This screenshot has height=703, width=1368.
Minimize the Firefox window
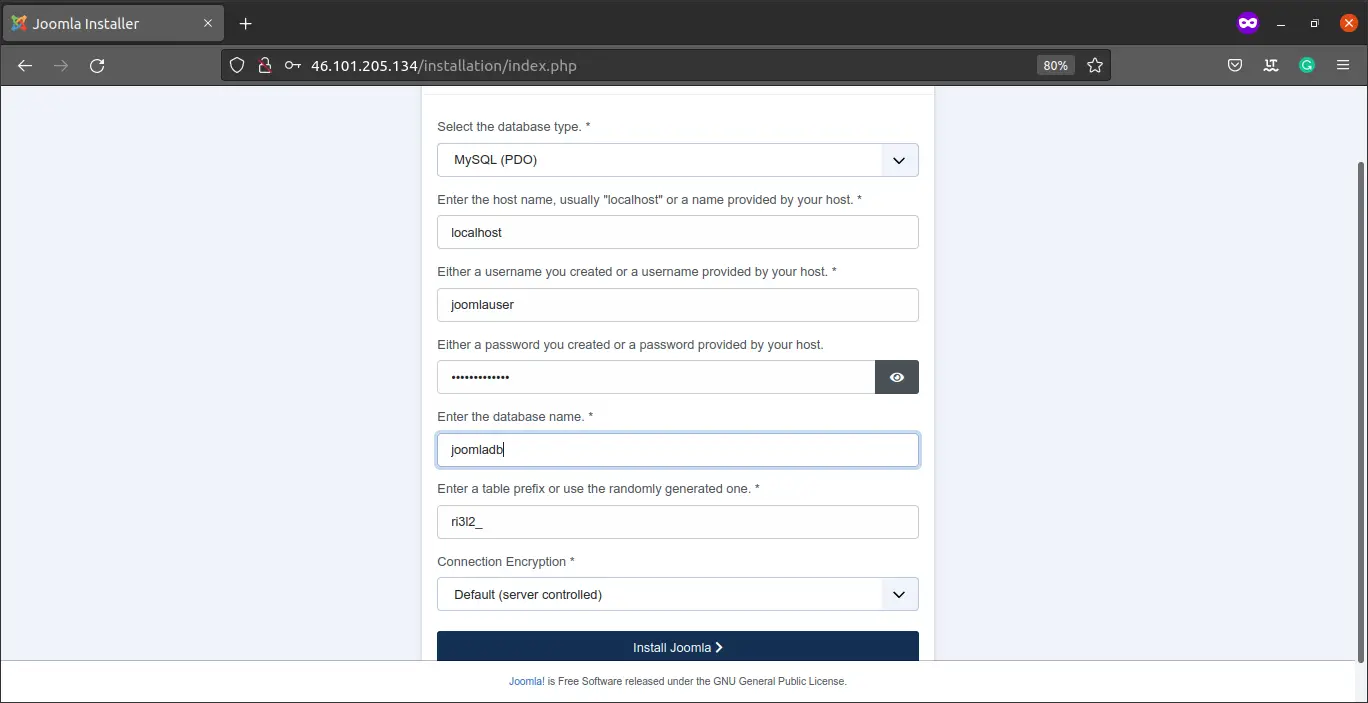coord(1281,23)
